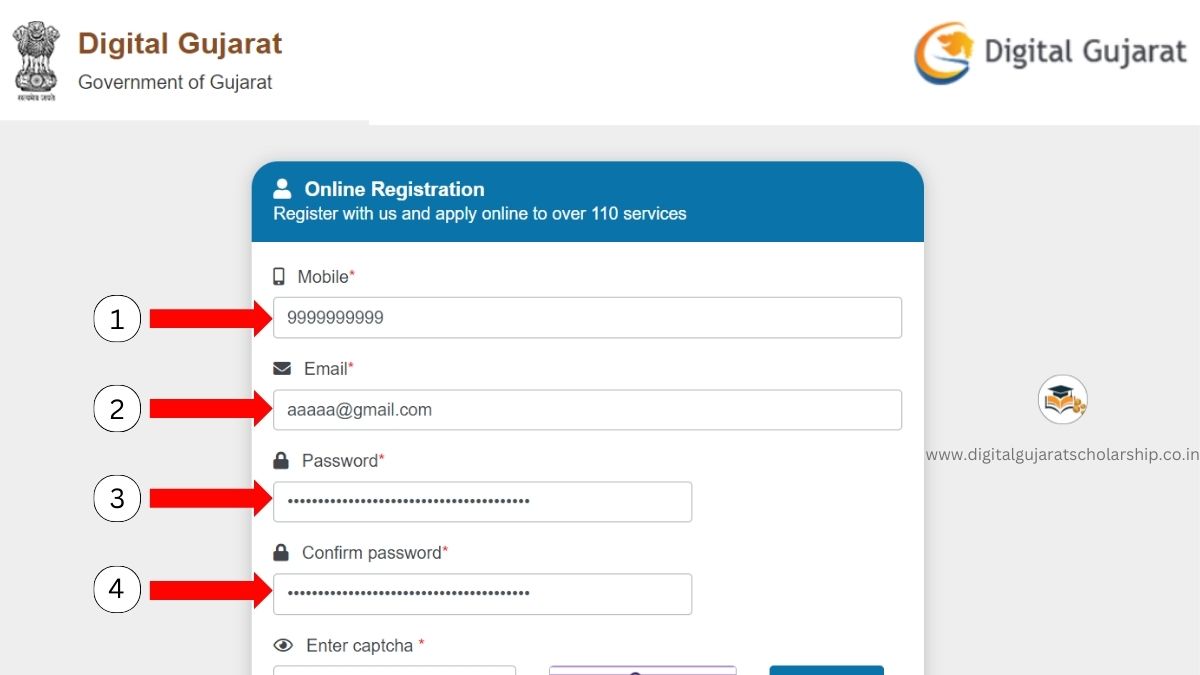Click the Digital Gujarat logo at top right
Image resolution: width=1200 pixels, height=675 pixels.
(1050, 54)
